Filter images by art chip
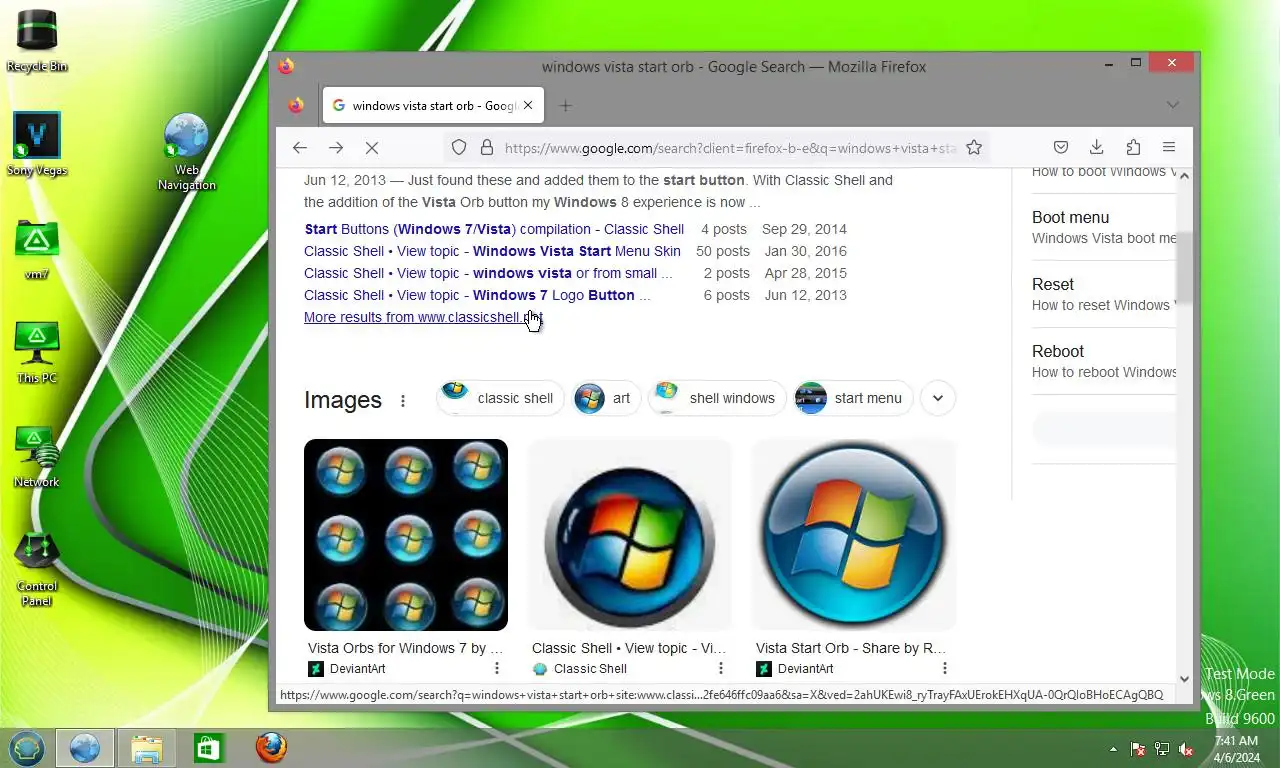The image size is (1280, 768). click(607, 398)
